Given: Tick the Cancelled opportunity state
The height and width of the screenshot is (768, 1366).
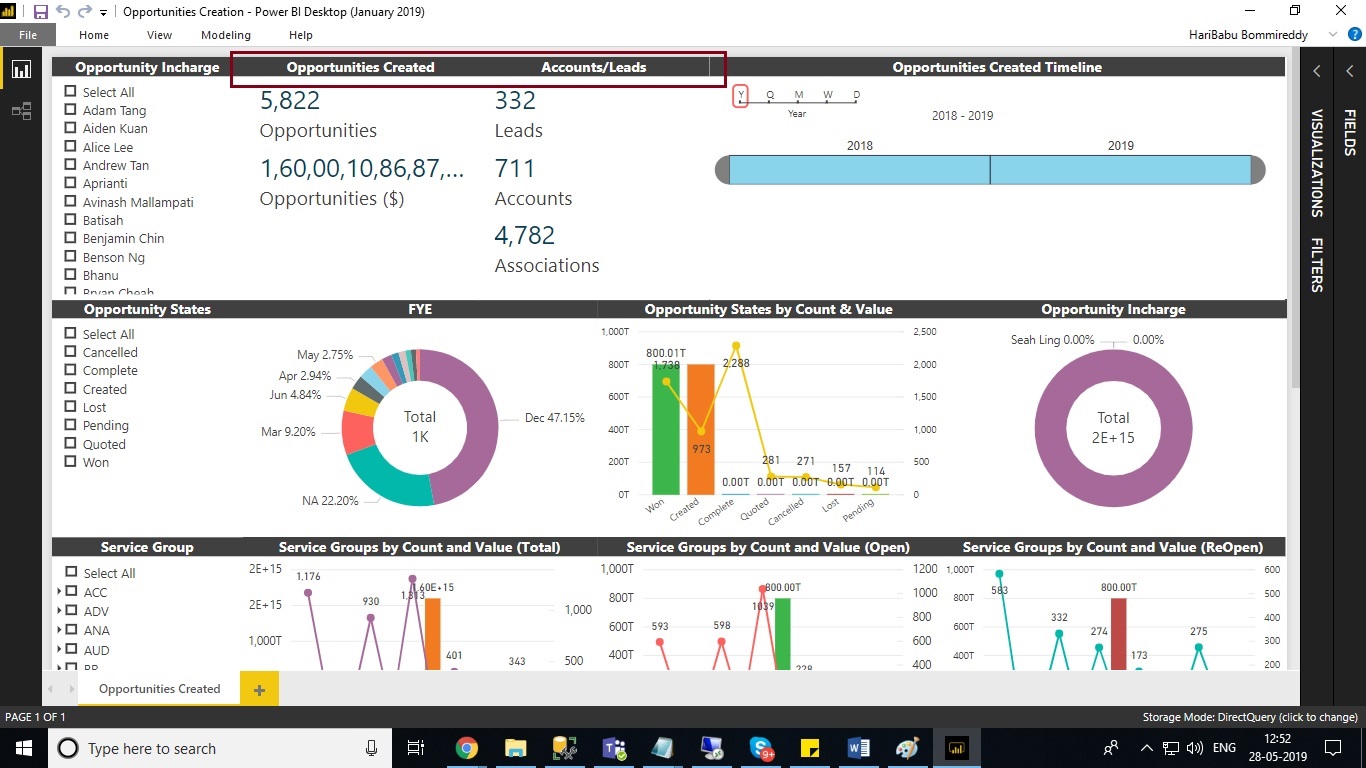Looking at the screenshot, I should coord(71,352).
